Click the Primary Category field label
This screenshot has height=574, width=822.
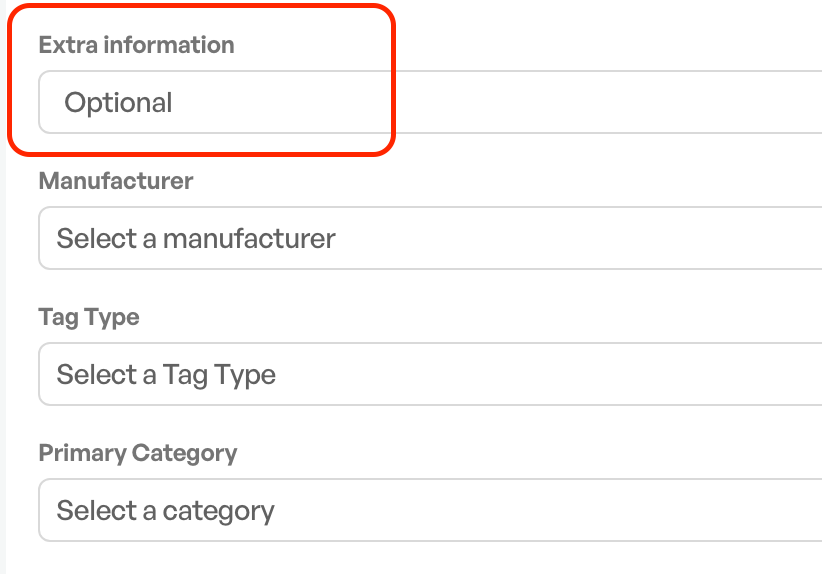click(138, 453)
